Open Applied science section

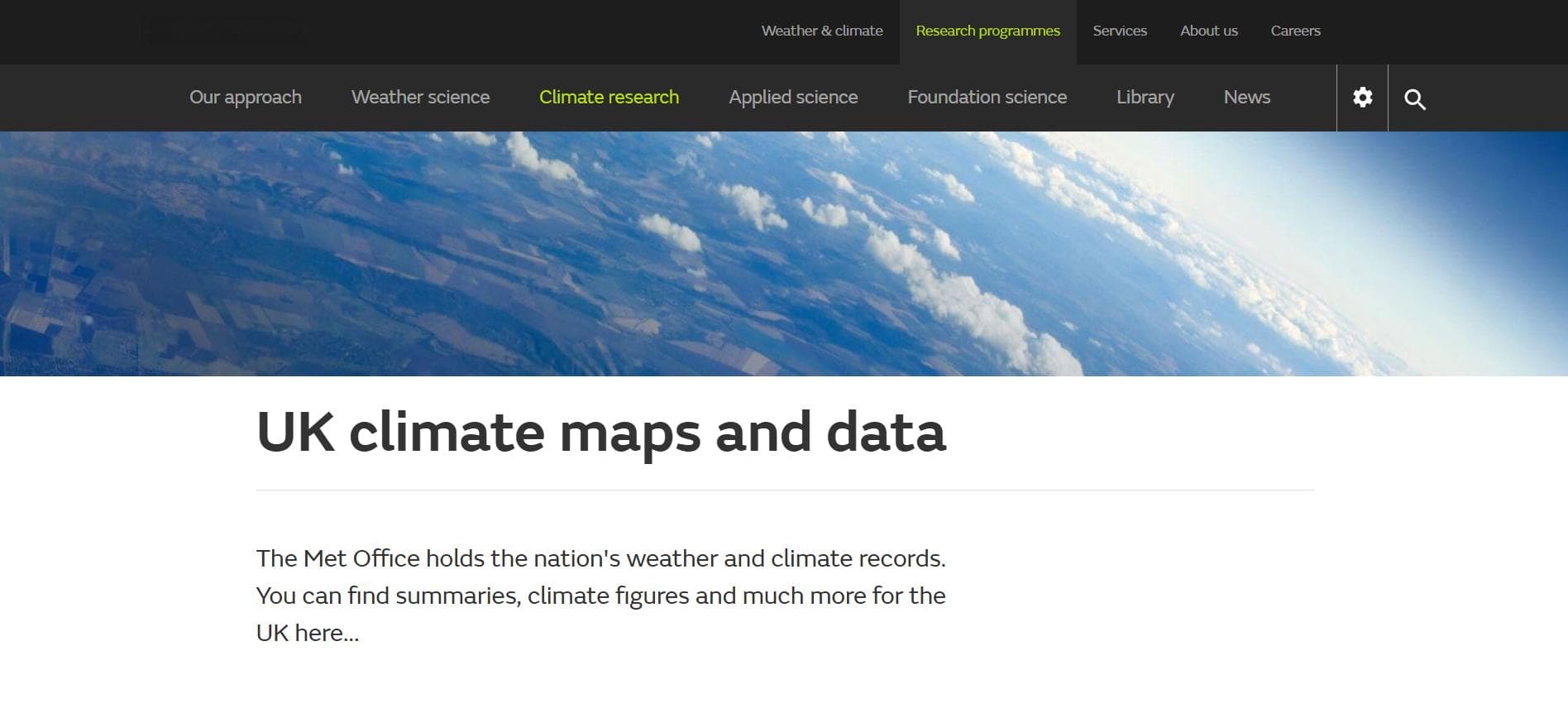coord(793,98)
